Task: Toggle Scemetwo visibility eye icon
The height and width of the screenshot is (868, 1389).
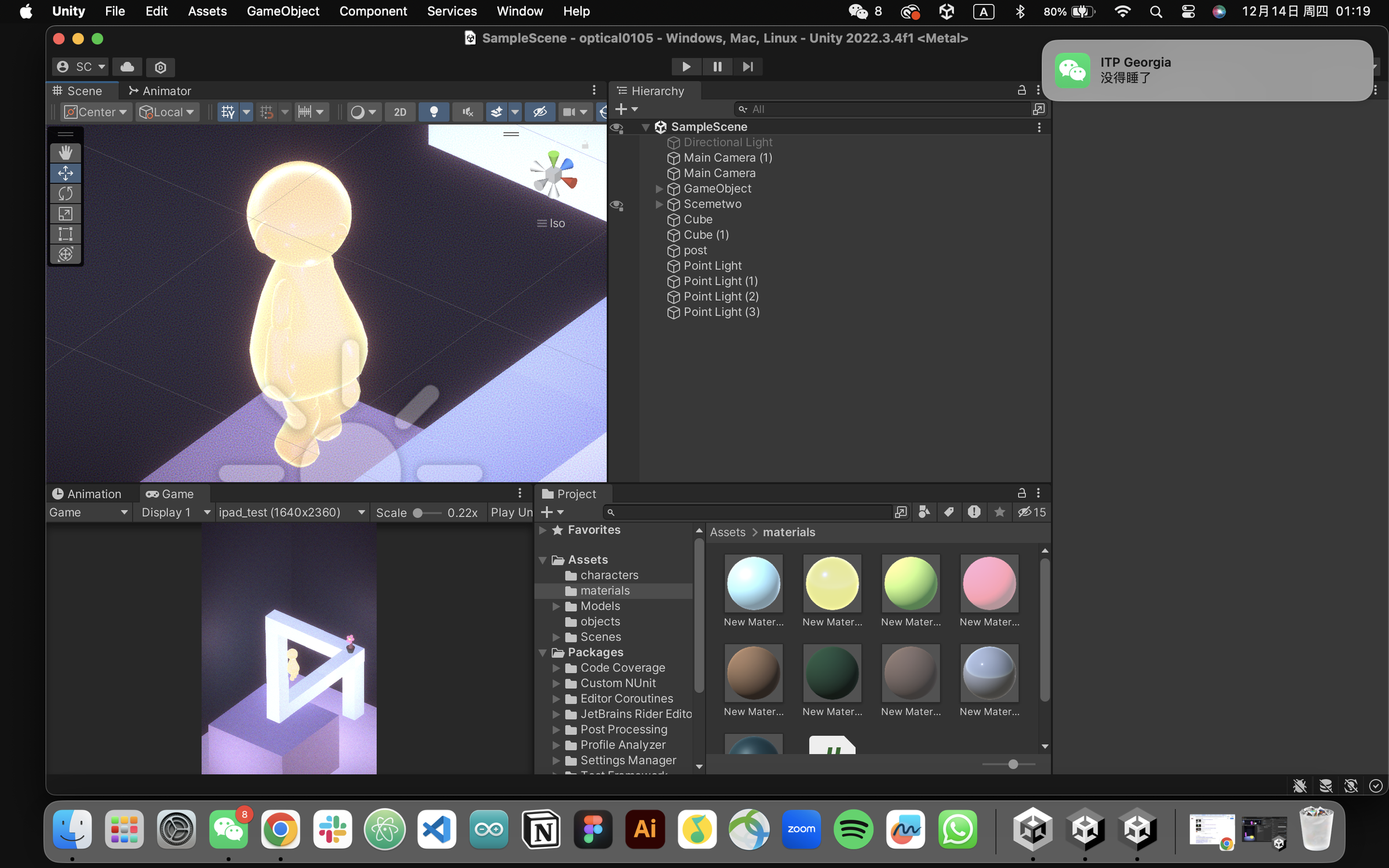Action: [x=617, y=204]
